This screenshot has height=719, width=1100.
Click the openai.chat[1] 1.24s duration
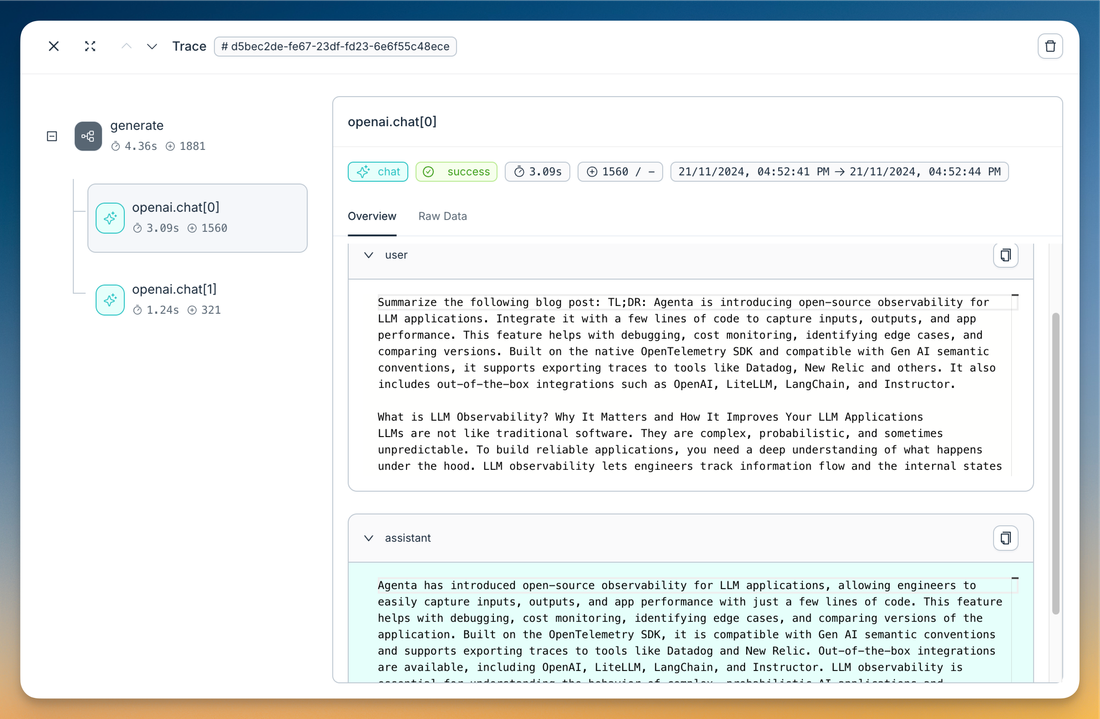pos(156,310)
